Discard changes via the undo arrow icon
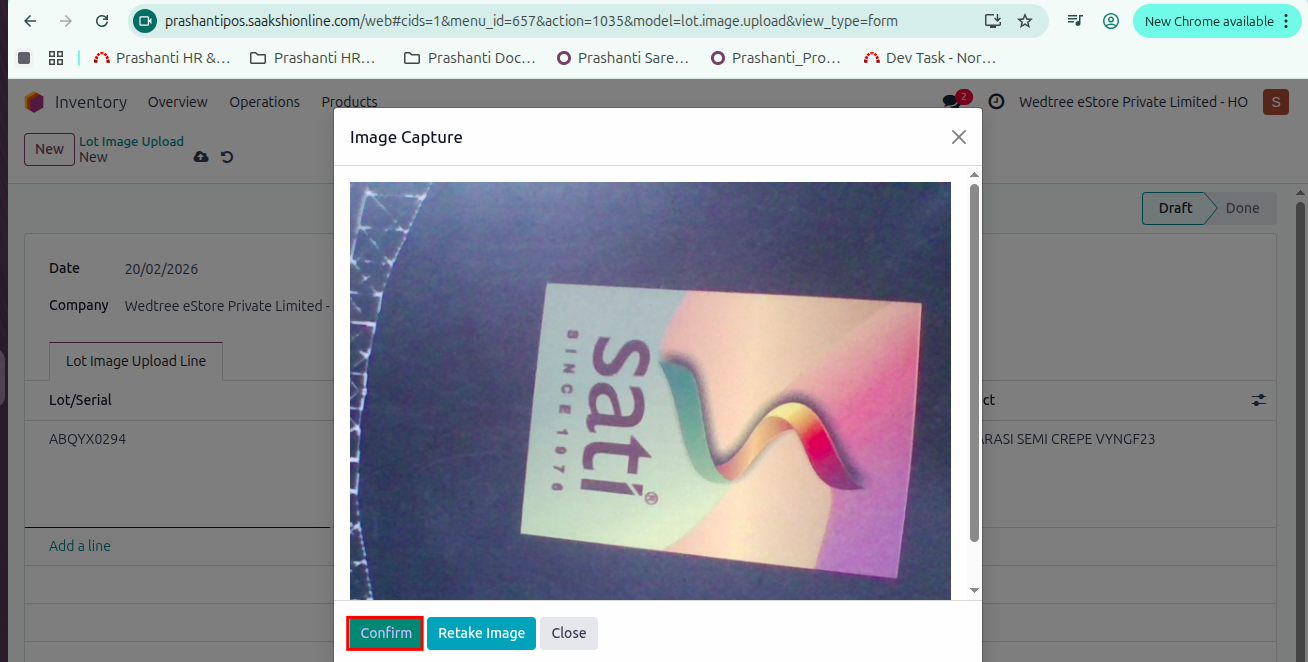The height and width of the screenshot is (662, 1308). click(227, 157)
